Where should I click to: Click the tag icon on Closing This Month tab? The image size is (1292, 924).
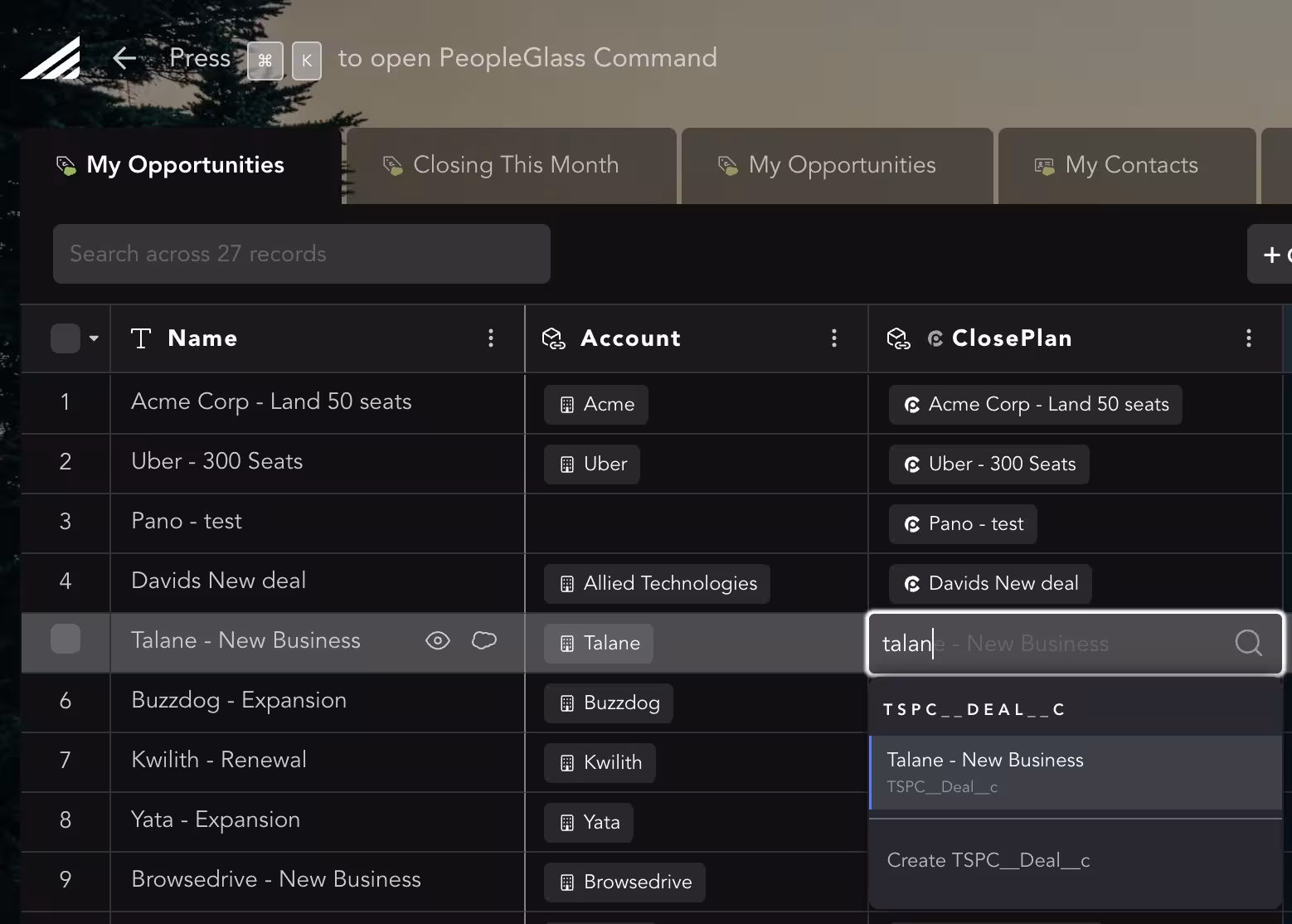(392, 165)
